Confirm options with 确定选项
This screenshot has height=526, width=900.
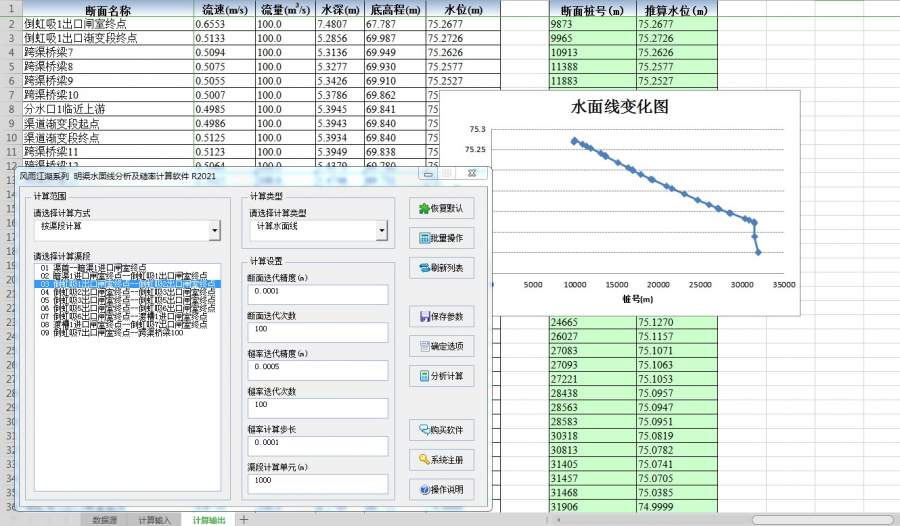tap(441, 346)
